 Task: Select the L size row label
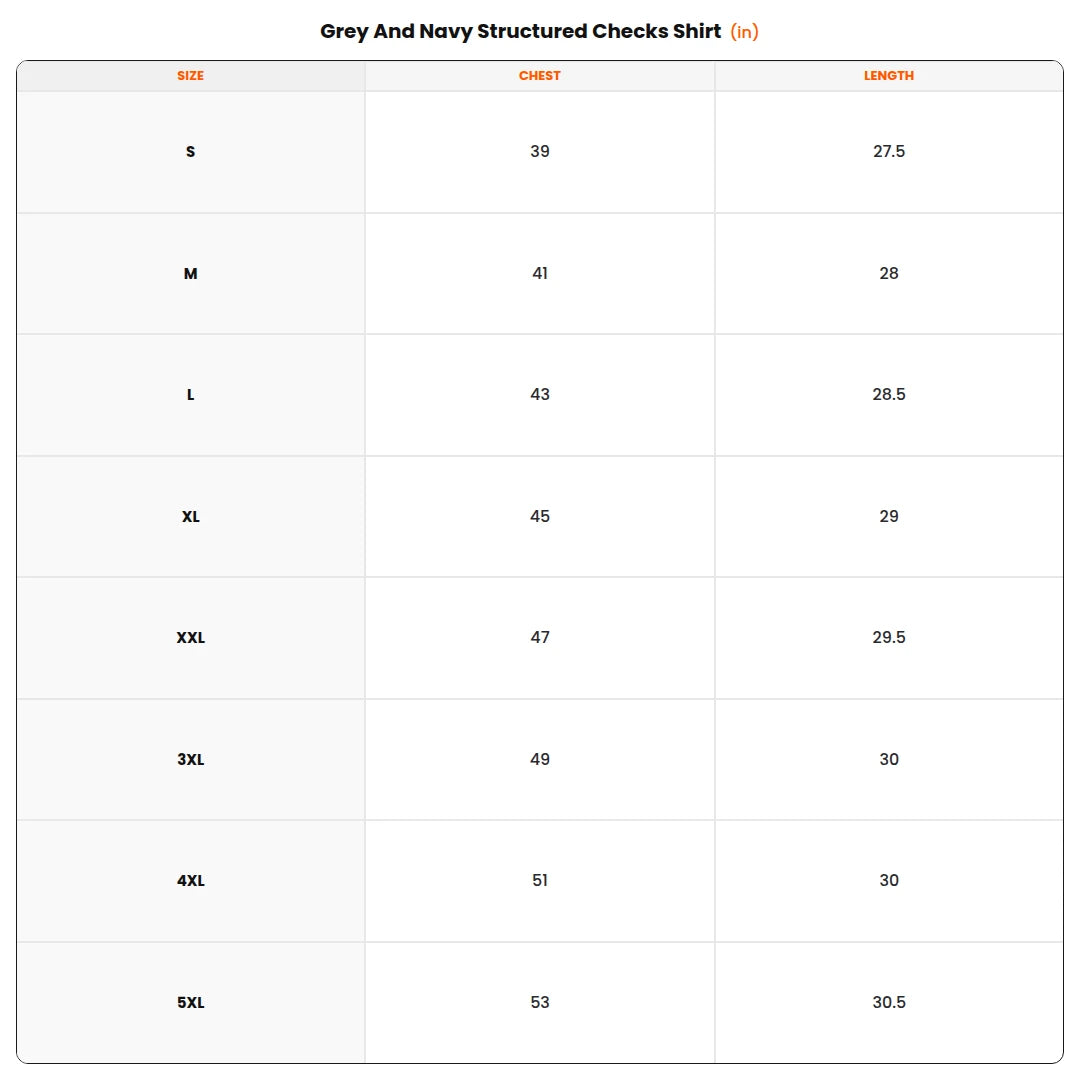(x=190, y=395)
